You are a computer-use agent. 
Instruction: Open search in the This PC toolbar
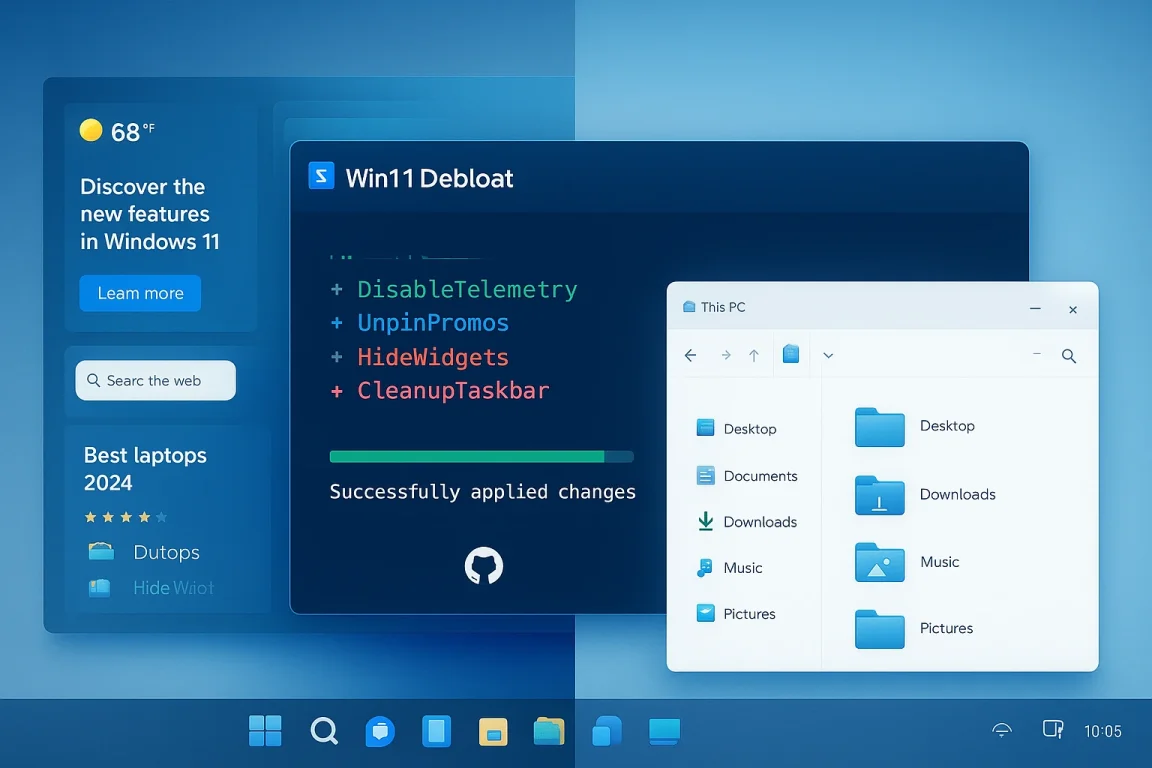1068,355
